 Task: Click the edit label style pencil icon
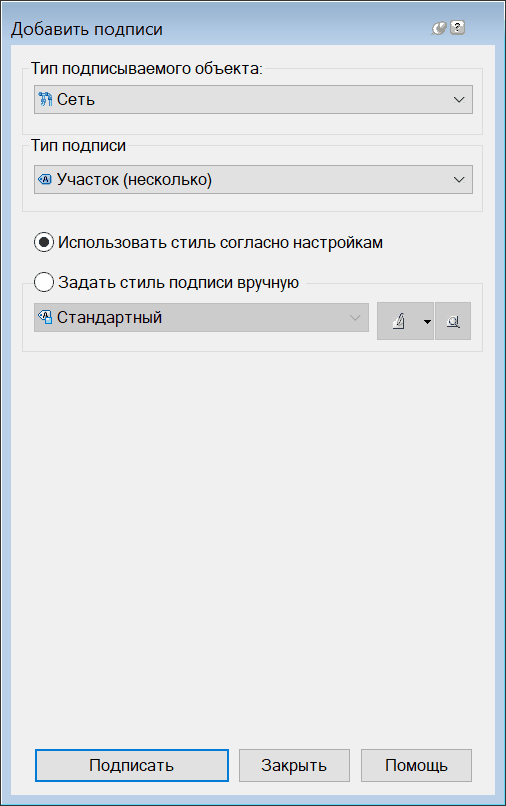click(399, 321)
